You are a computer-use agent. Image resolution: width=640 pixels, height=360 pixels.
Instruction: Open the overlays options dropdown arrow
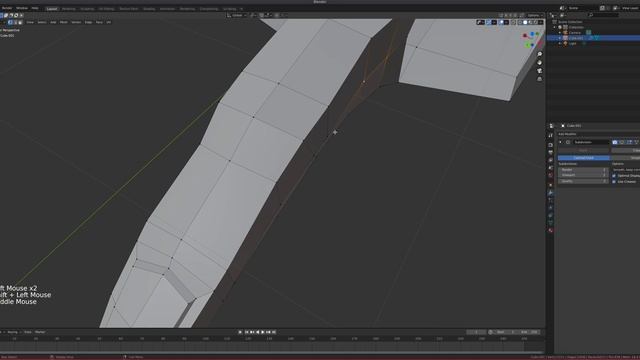pyautogui.click(x=506, y=22)
